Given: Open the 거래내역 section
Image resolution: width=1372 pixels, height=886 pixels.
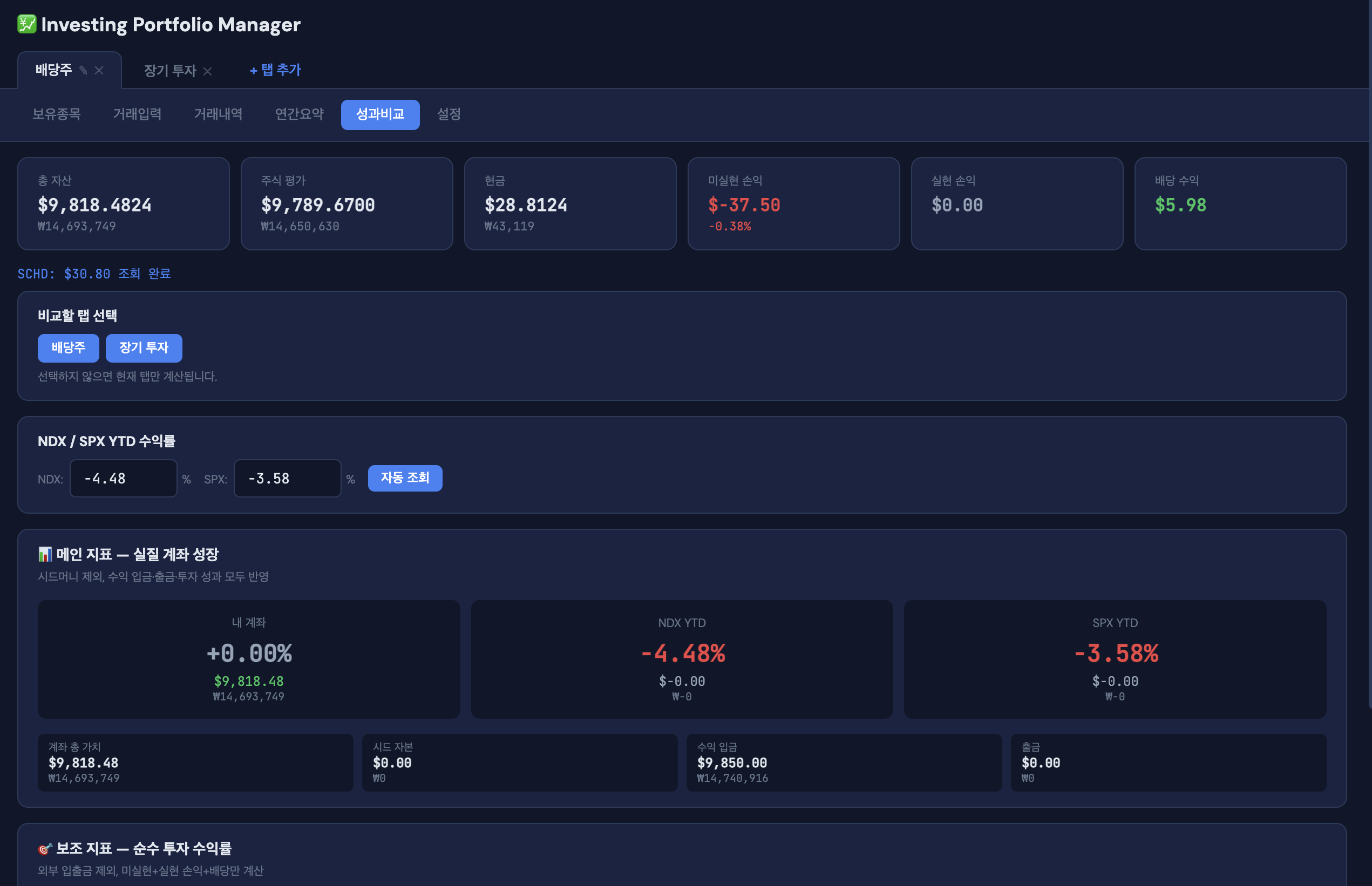Looking at the screenshot, I should point(218,114).
